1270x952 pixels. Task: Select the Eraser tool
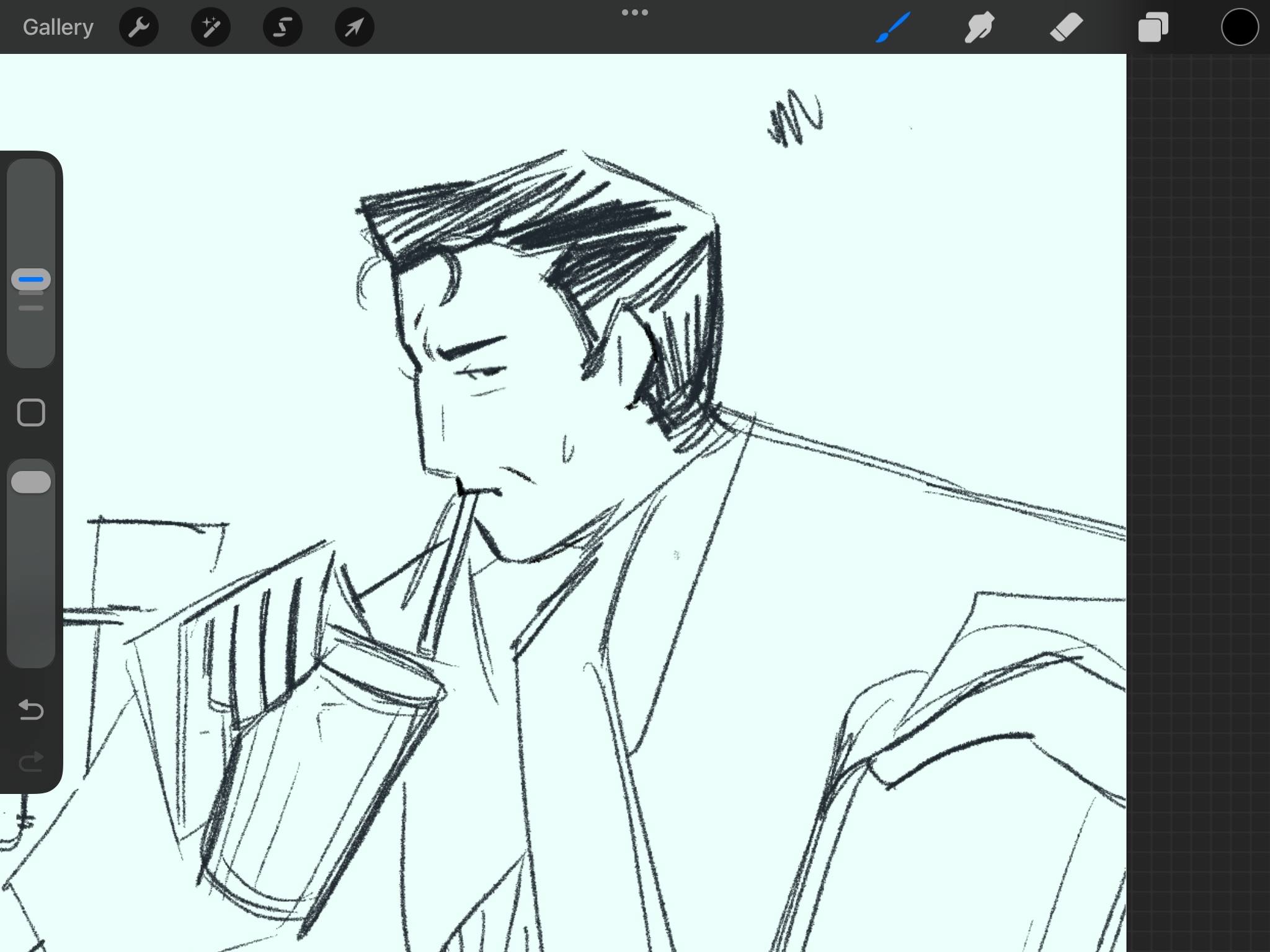[1066, 27]
